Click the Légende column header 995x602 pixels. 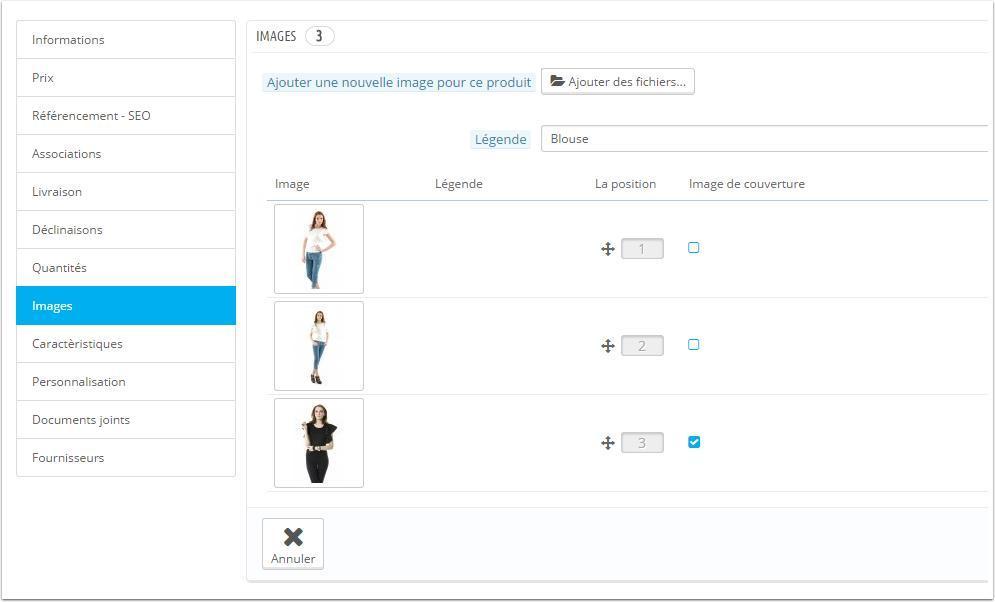coord(459,184)
